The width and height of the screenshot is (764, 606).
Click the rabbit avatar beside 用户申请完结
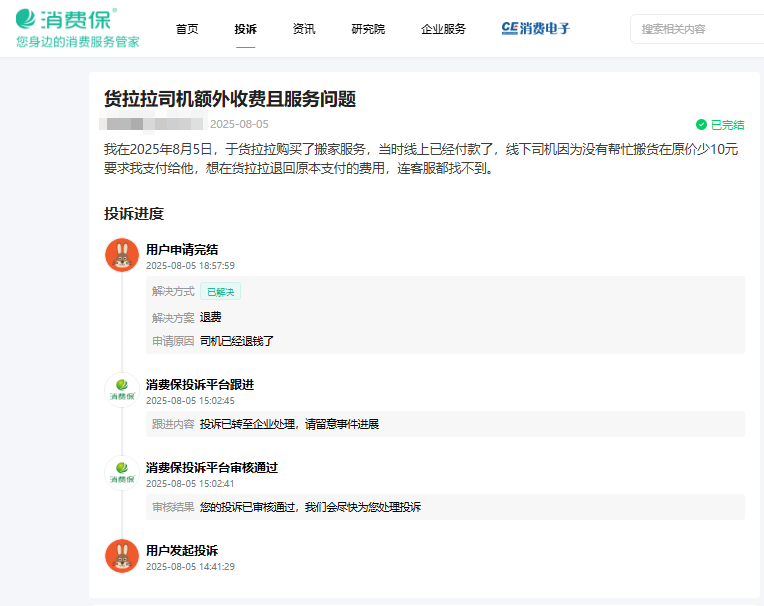(122, 255)
